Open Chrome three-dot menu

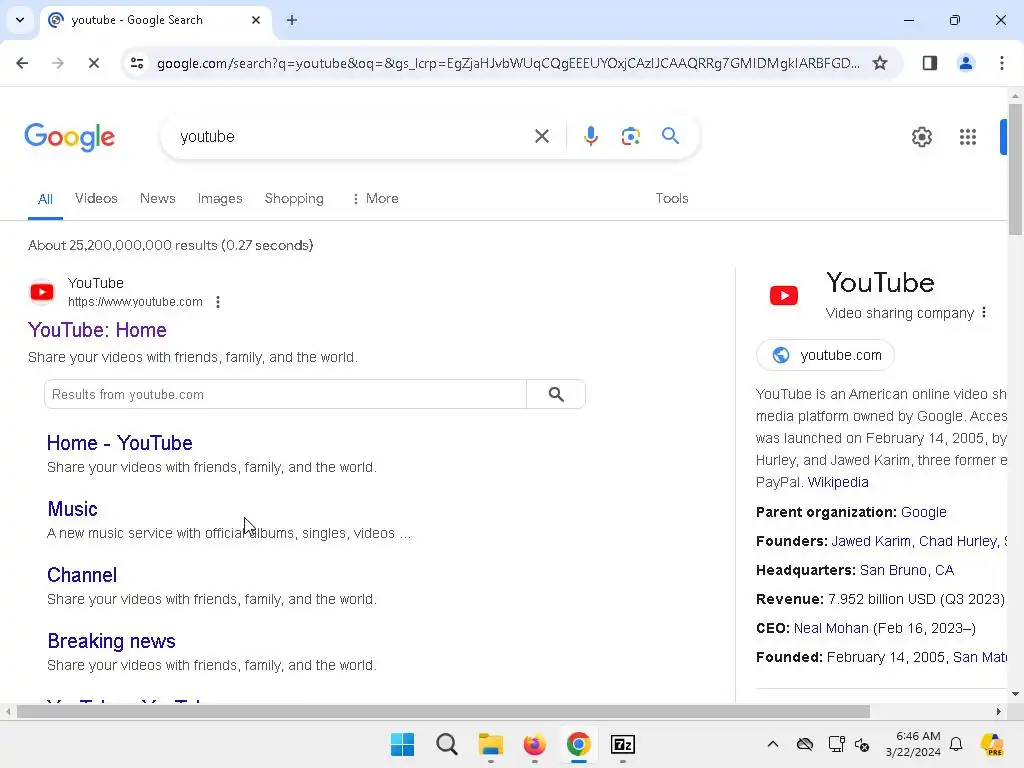[1002, 63]
